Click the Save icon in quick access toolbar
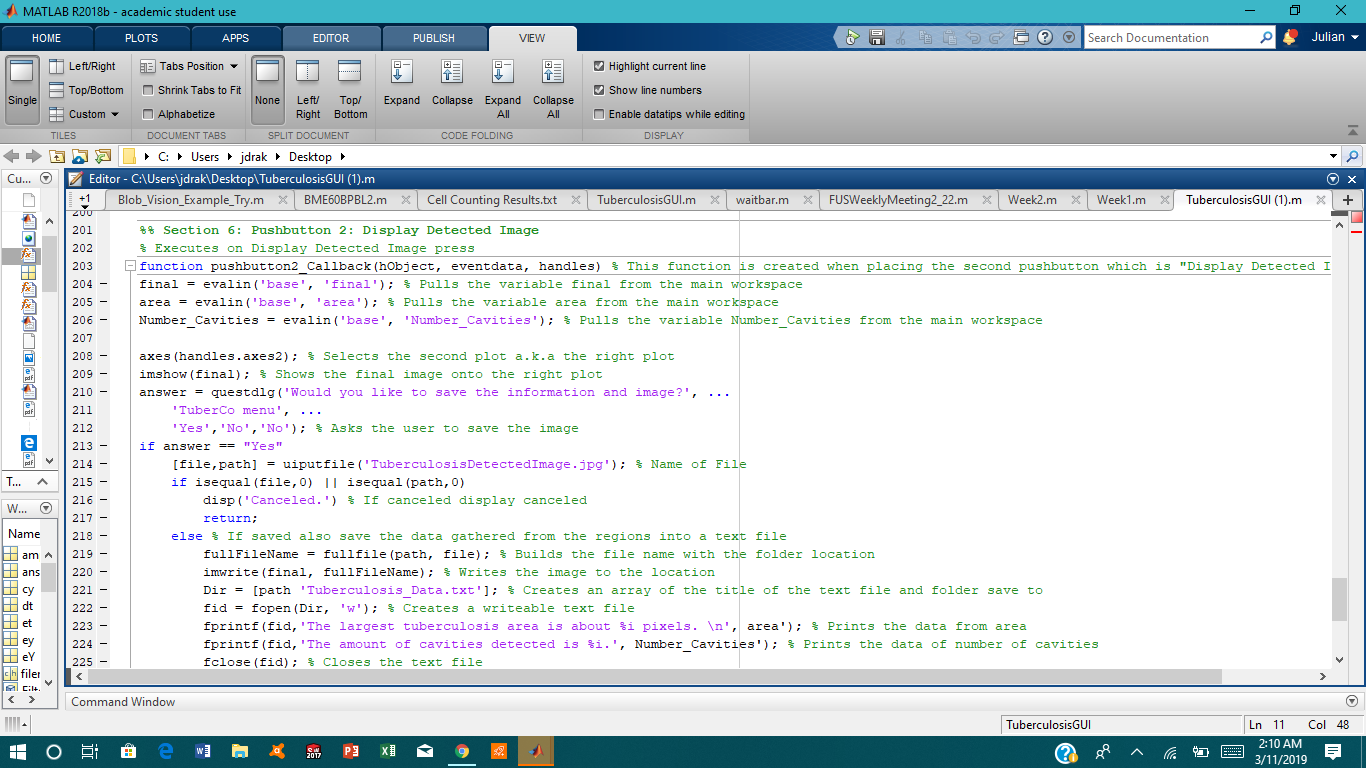This screenshot has width=1366, height=768. click(877, 37)
